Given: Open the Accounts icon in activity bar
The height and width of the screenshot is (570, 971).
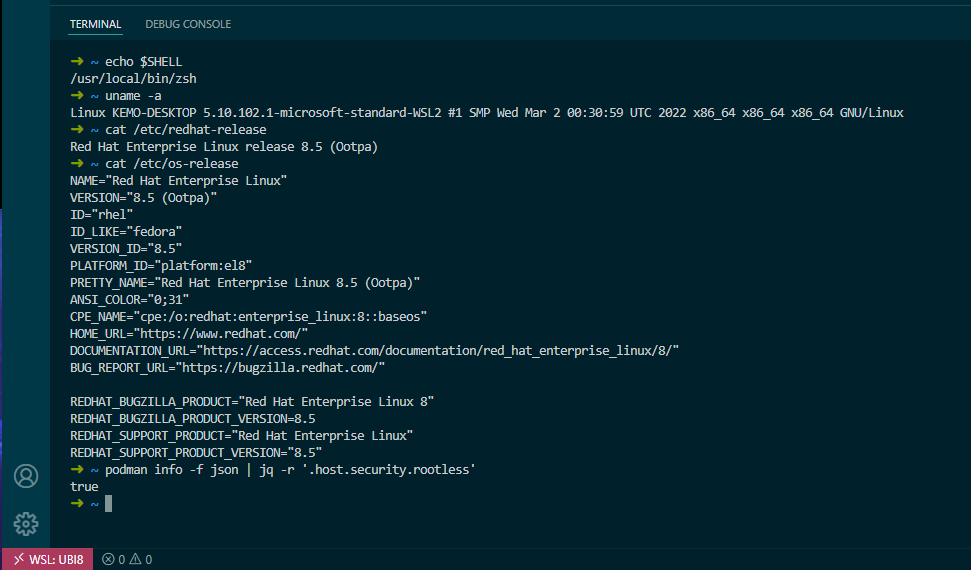Looking at the screenshot, I should [x=26, y=476].
